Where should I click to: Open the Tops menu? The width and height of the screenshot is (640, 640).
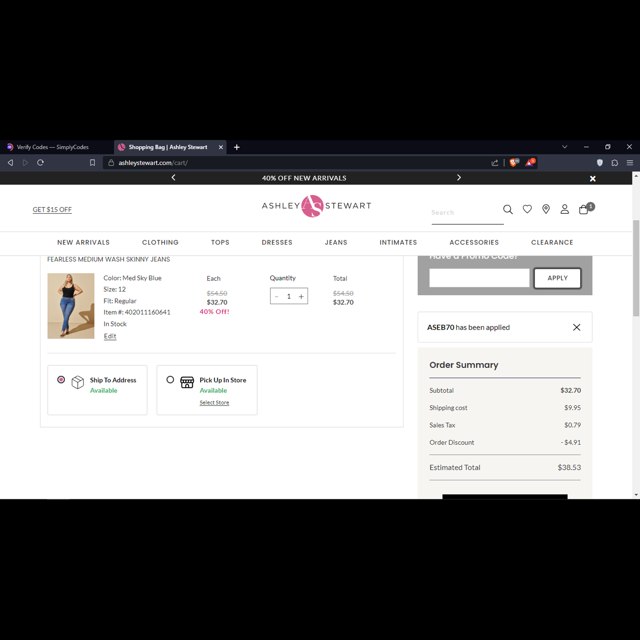tap(220, 242)
